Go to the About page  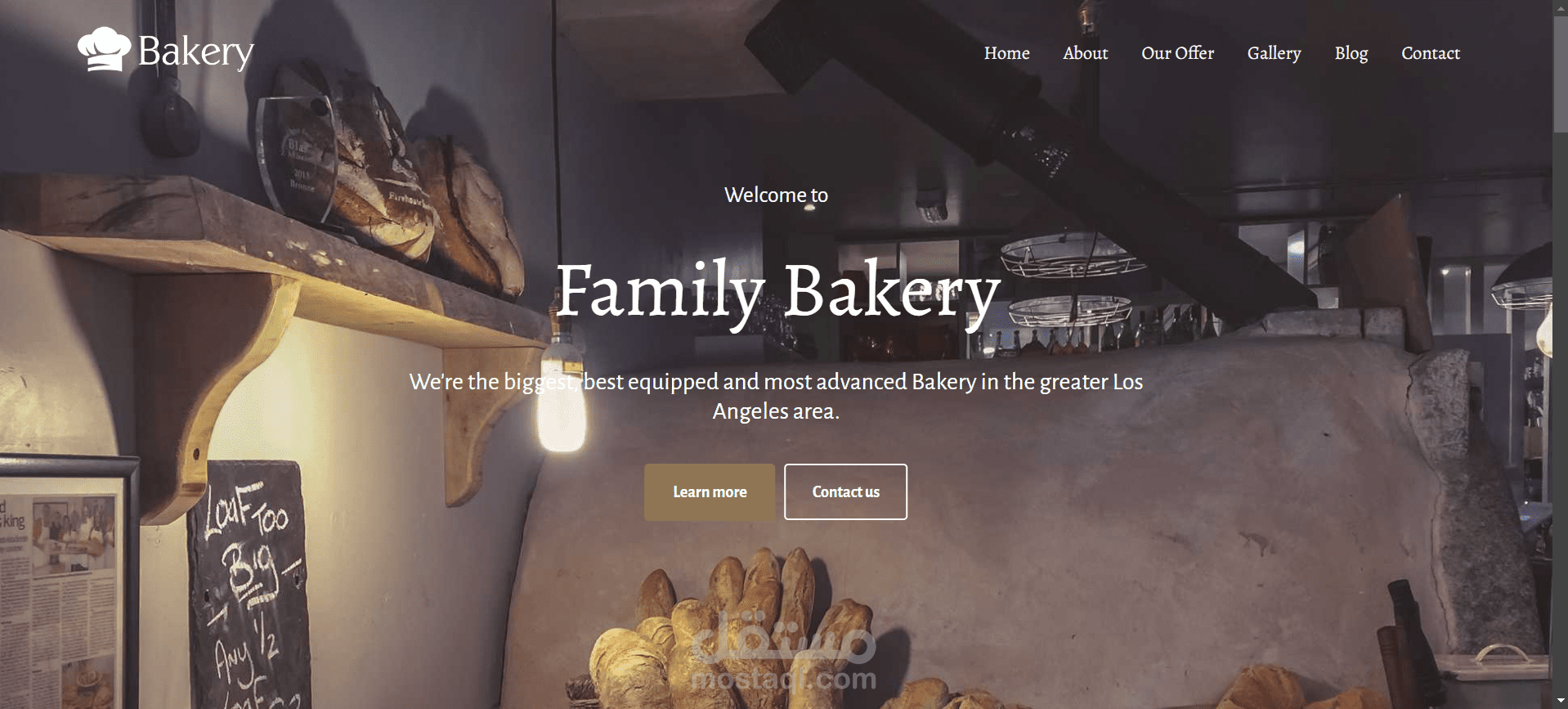tap(1085, 53)
